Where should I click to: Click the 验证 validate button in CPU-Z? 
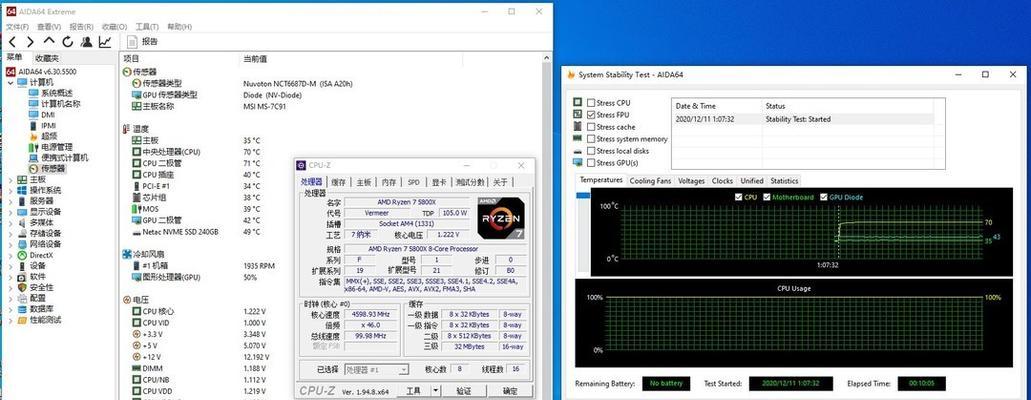point(464,391)
